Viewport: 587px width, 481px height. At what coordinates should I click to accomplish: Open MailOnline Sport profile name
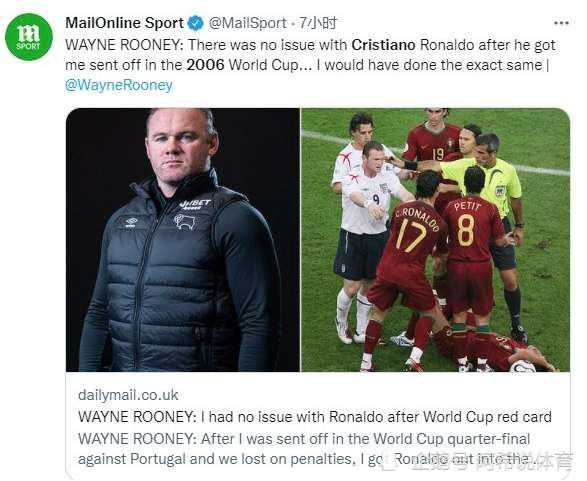click(x=124, y=23)
